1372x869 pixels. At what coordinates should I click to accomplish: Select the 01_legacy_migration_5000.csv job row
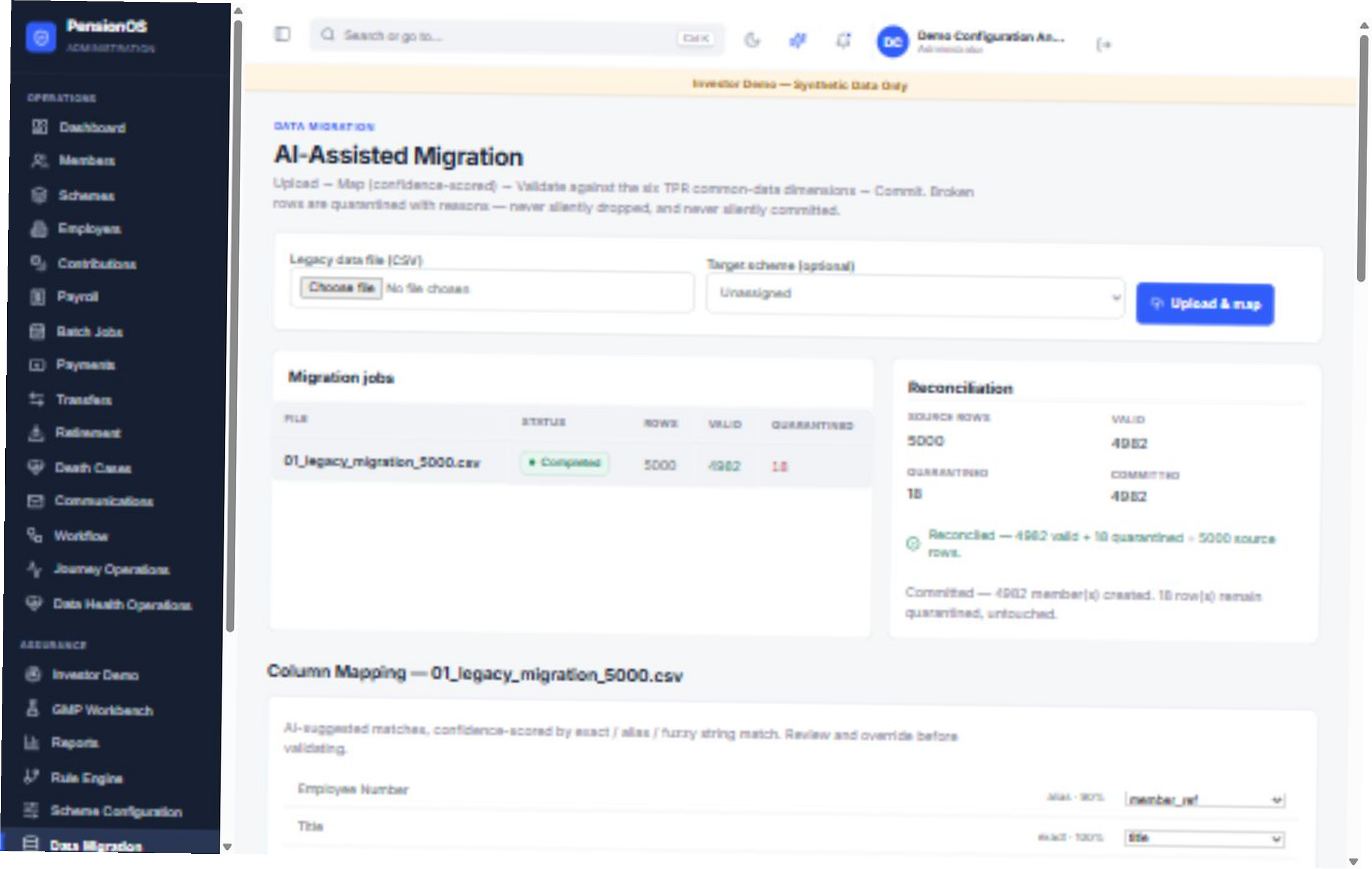[x=571, y=463]
